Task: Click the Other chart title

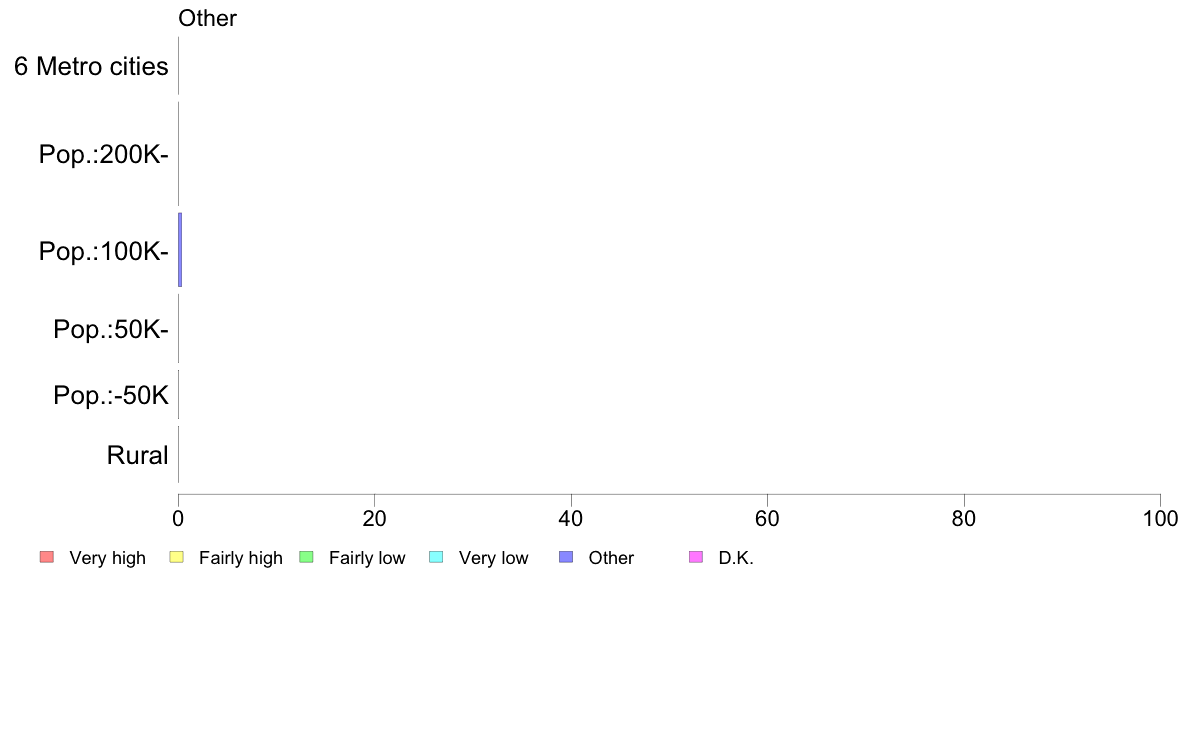Action: click(208, 18)
